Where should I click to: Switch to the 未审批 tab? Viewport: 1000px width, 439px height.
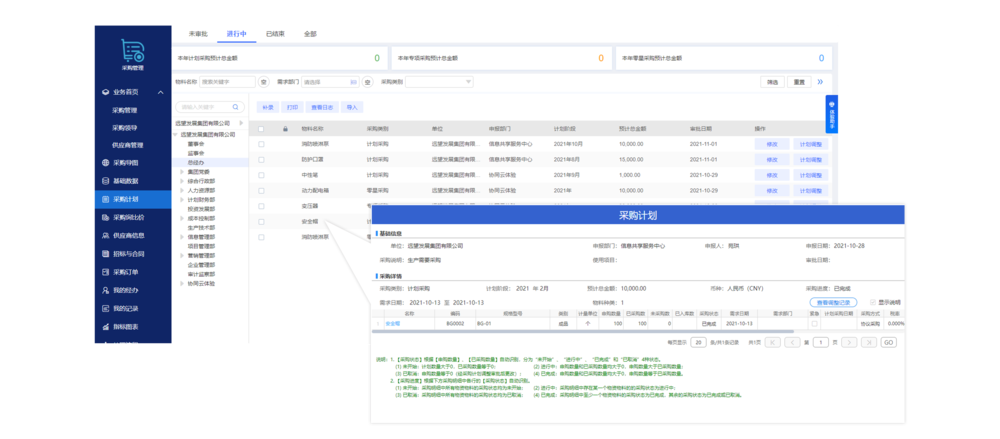200,34
